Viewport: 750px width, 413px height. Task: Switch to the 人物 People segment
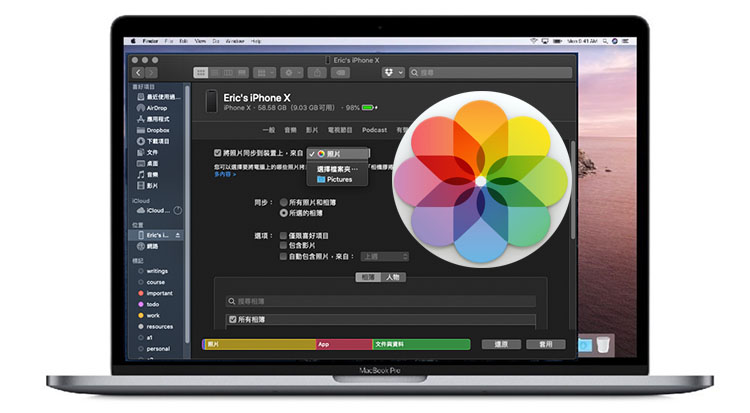393,277
